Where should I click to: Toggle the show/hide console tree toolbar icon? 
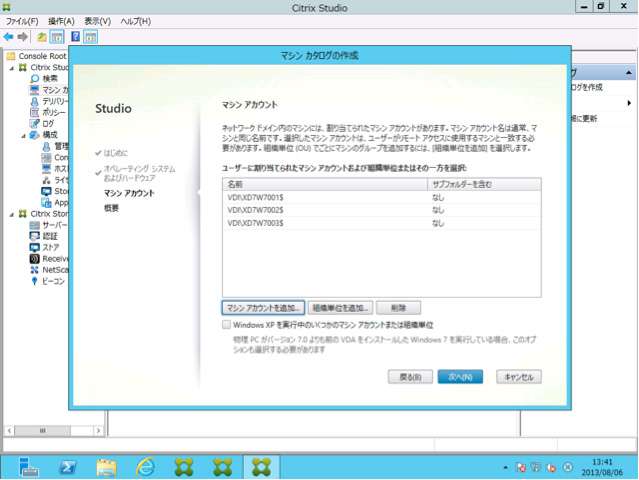(x=57, y=37)
